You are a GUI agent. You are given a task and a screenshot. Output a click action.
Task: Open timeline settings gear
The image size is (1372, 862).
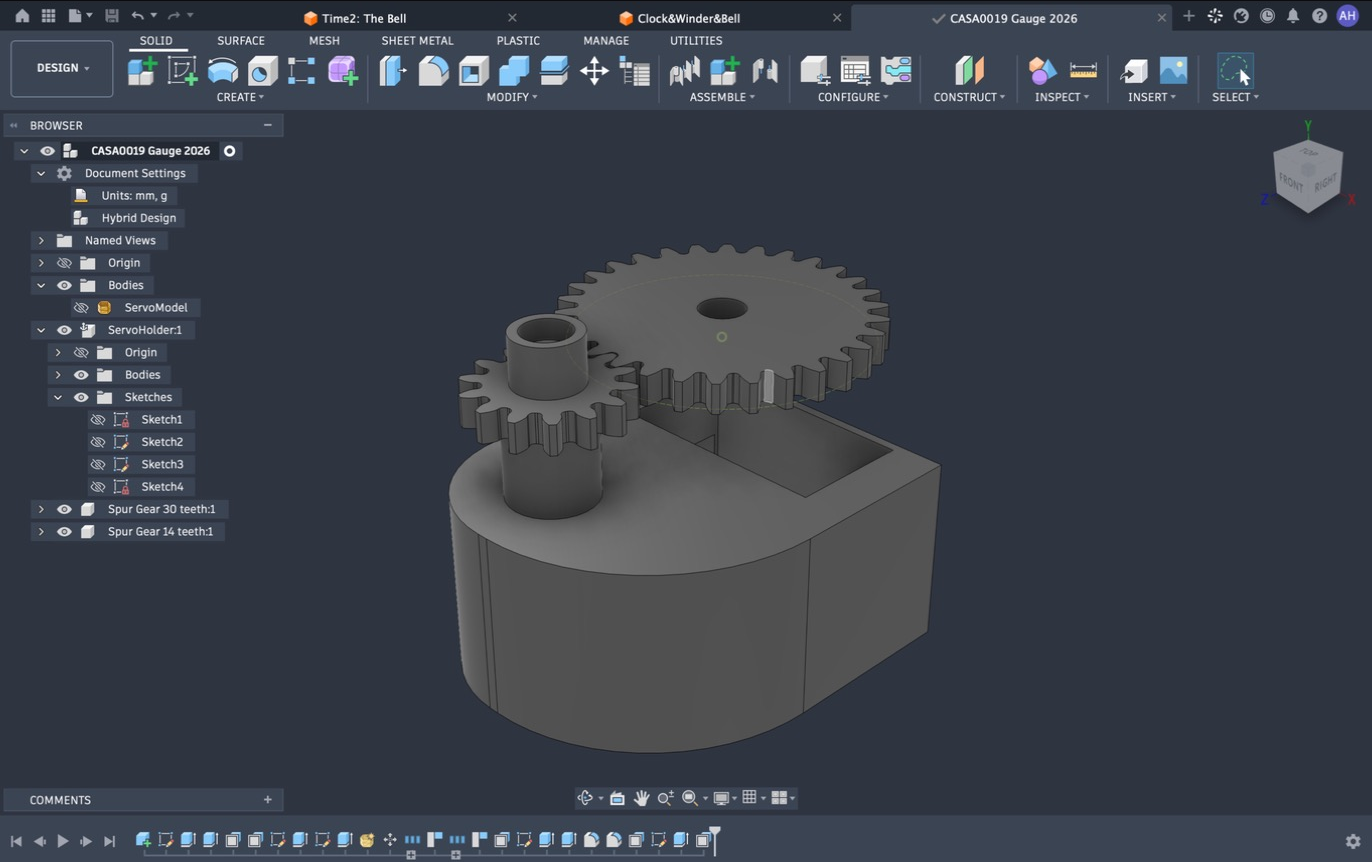(x=1353, y=842)
